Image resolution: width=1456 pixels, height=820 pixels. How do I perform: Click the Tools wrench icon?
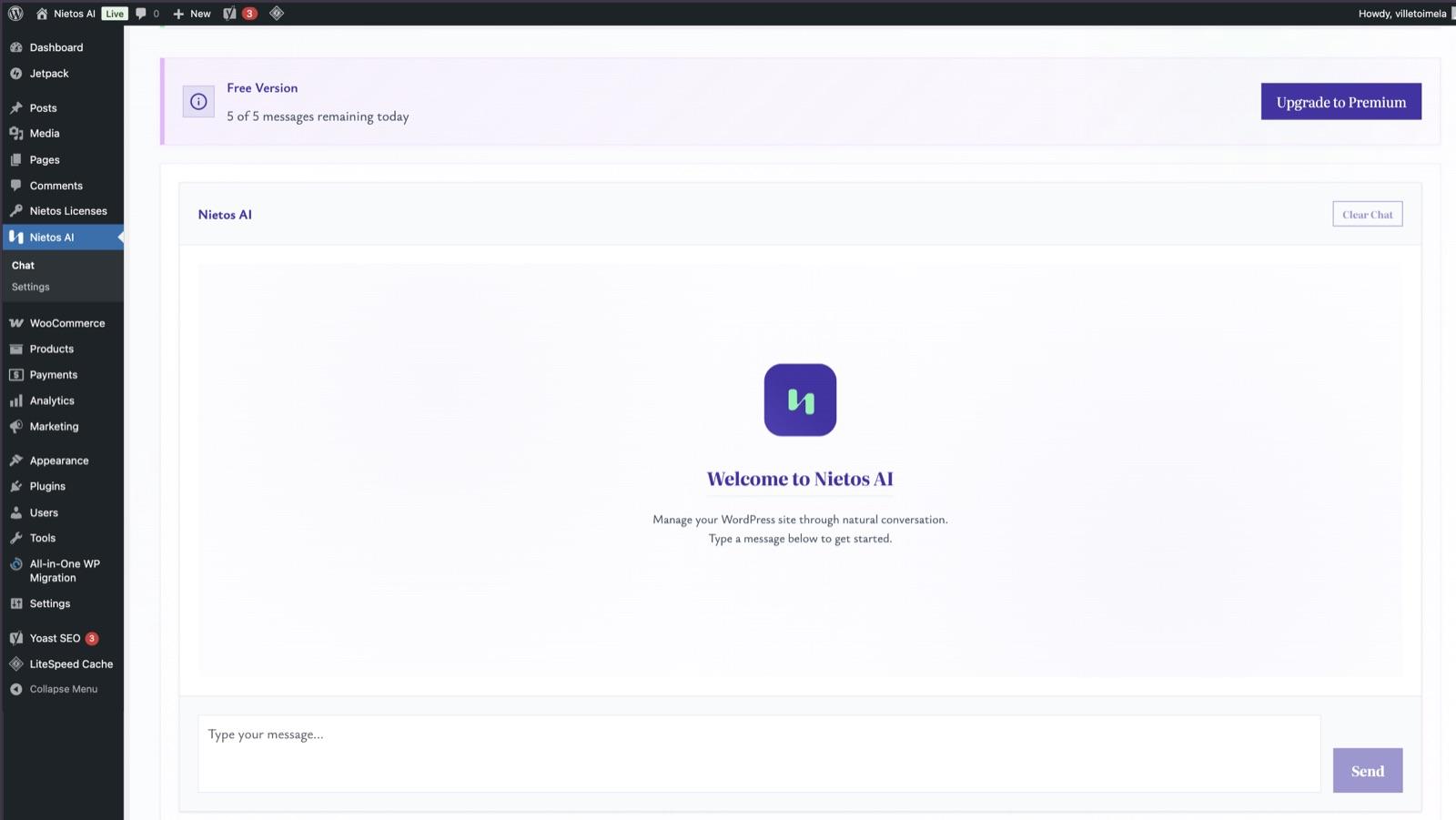[15, 538]
